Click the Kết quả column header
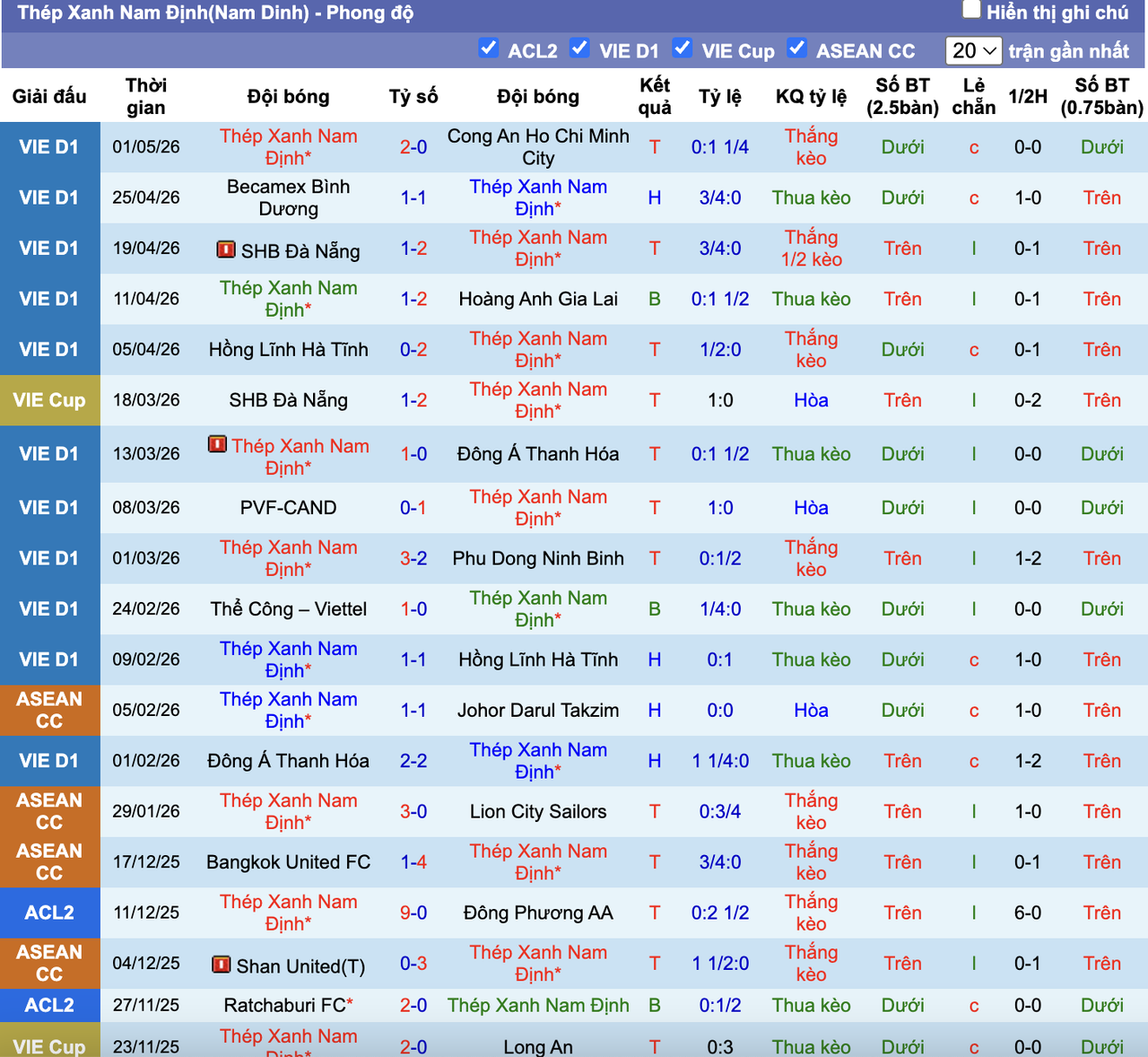The image size is (1148, 1057). click(655, 96)
